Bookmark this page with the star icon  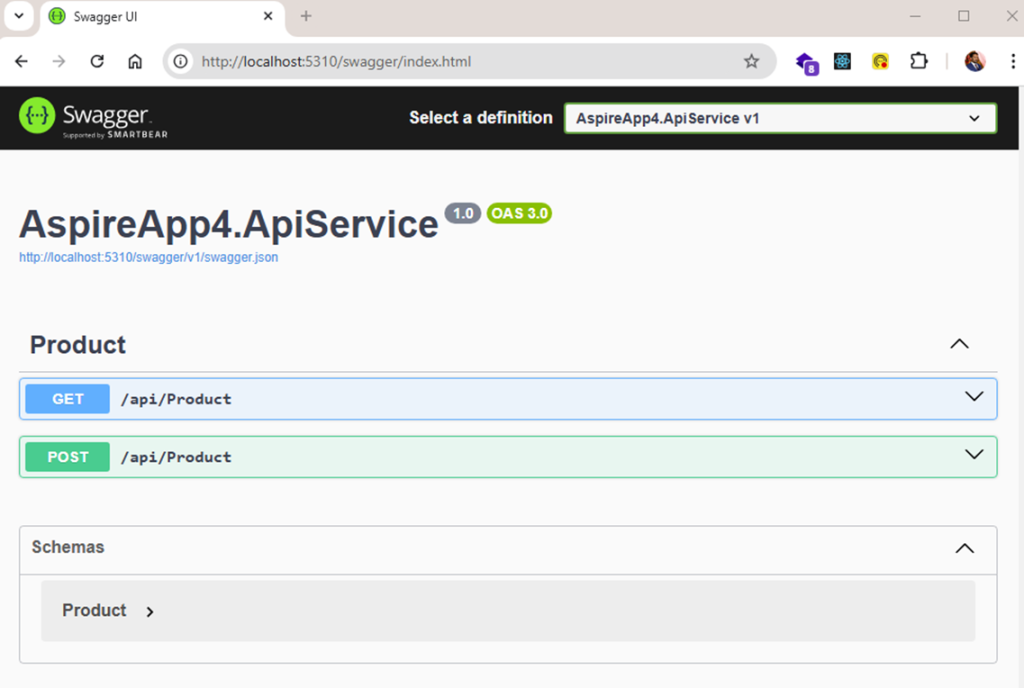[751, 61]
